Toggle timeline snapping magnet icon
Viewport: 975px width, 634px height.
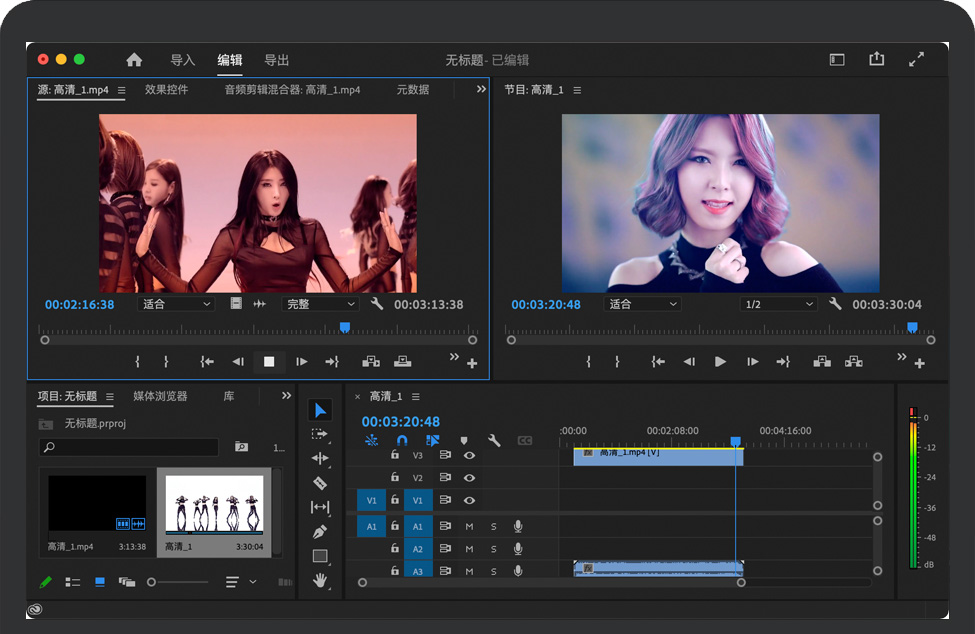point(402,440)
